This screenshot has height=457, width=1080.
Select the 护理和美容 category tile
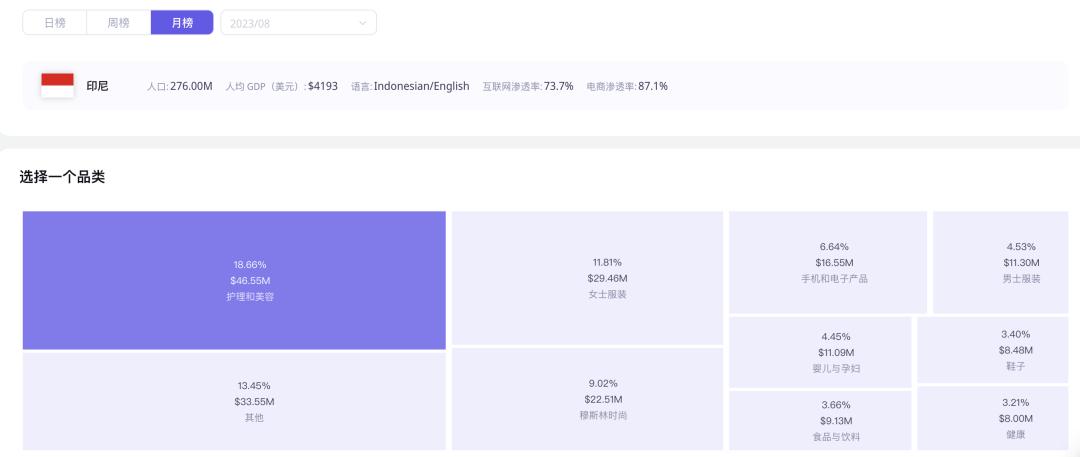coord(234,281)
